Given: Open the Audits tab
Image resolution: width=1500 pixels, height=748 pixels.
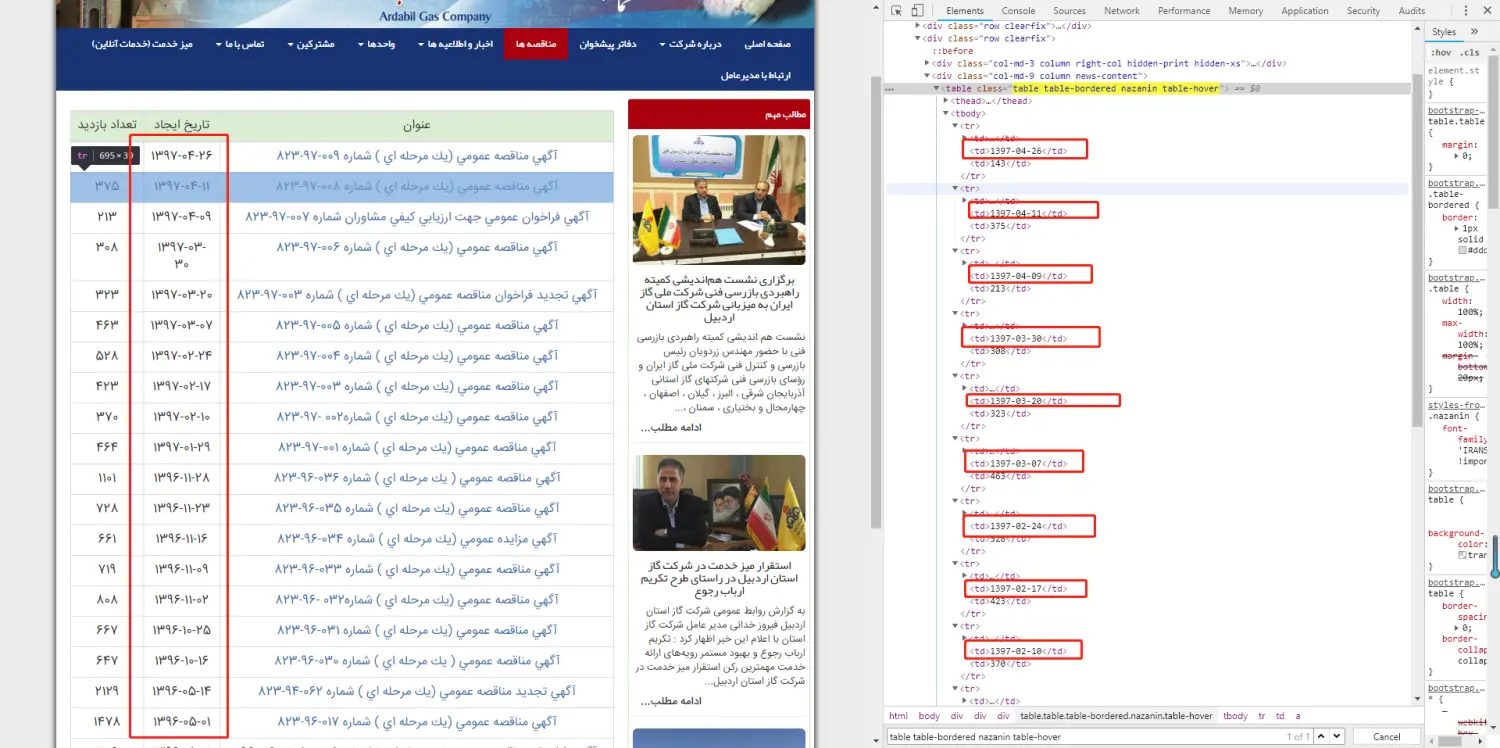Looking at the screenshot, I should point(1412,11).
